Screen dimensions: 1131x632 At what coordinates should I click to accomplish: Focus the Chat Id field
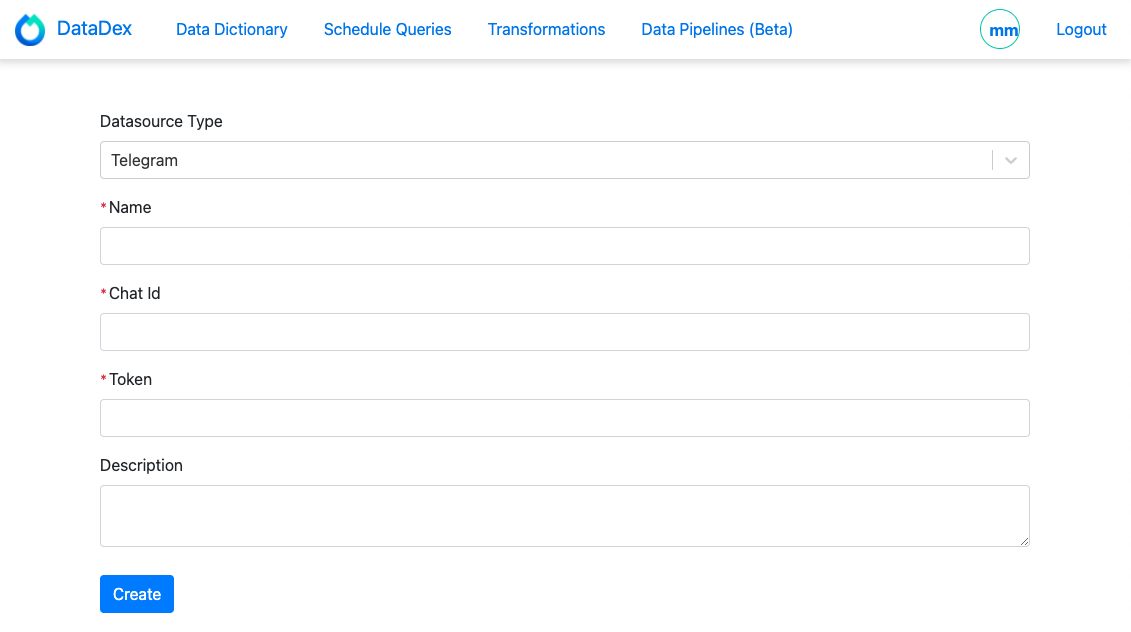pyautogui.click(x=565, y=332)
